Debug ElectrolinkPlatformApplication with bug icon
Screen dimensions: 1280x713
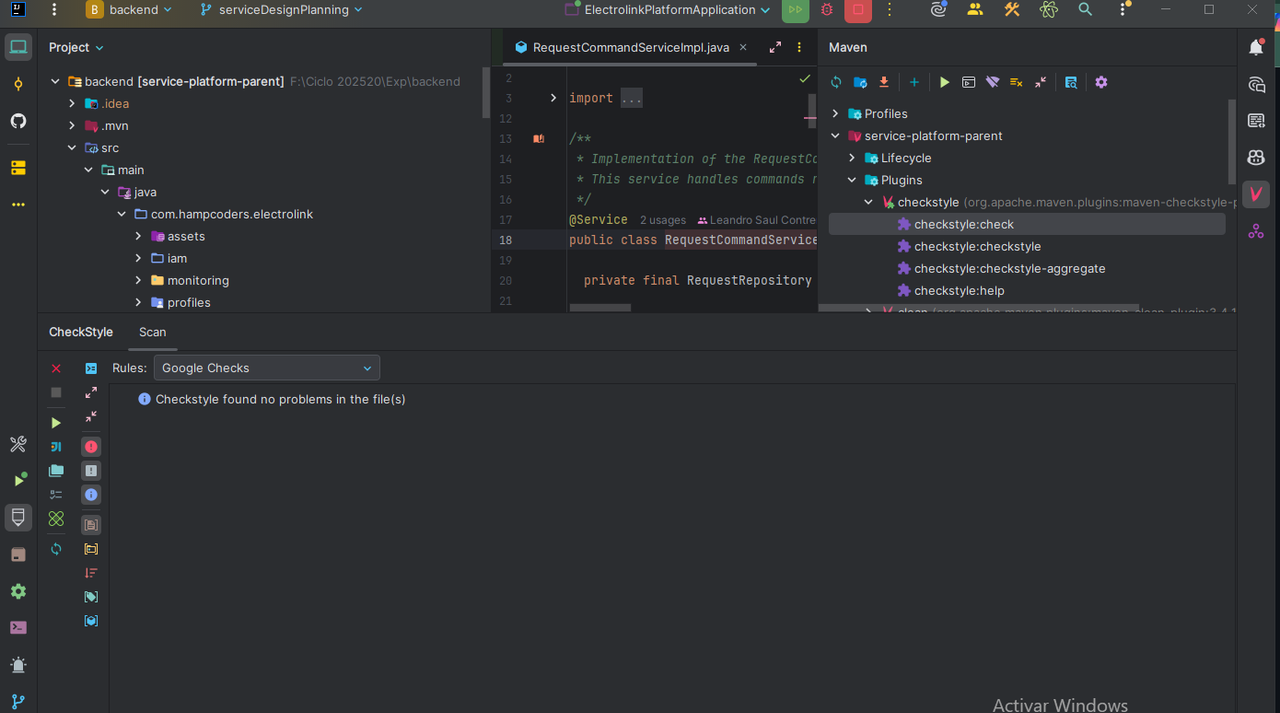[826, 10]
